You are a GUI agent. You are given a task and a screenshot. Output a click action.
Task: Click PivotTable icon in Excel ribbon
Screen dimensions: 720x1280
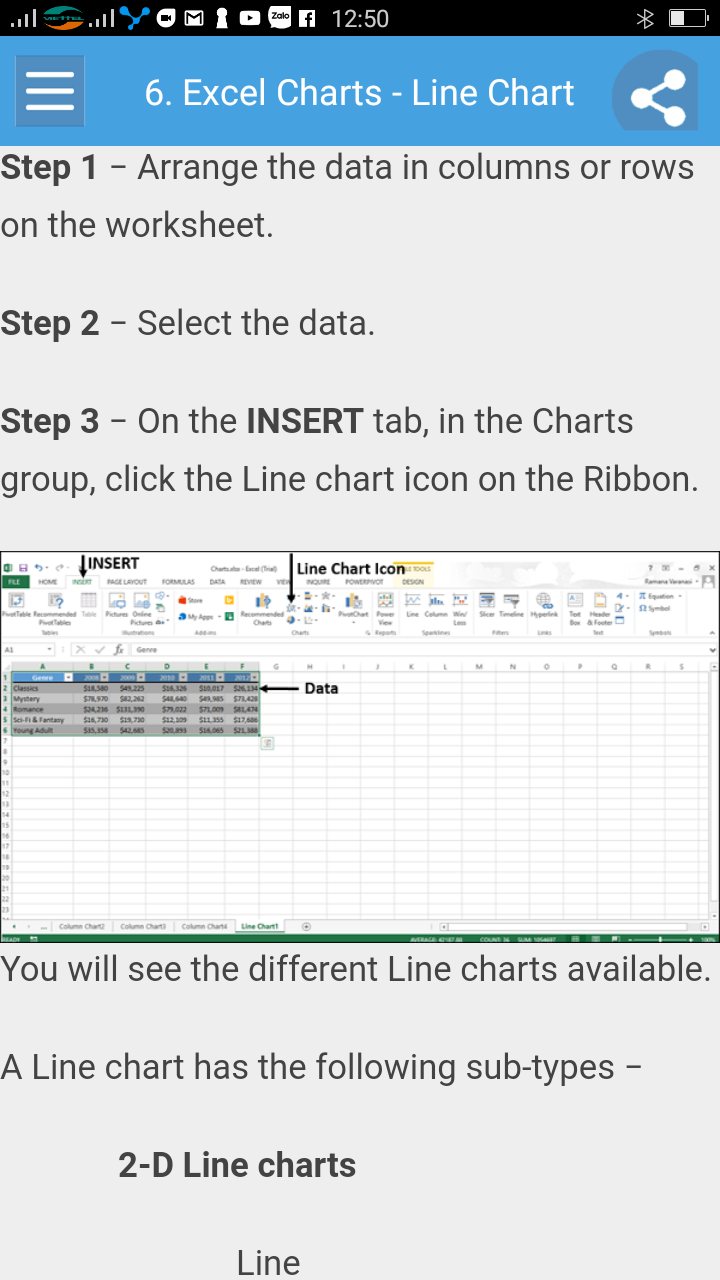[17, 603]
